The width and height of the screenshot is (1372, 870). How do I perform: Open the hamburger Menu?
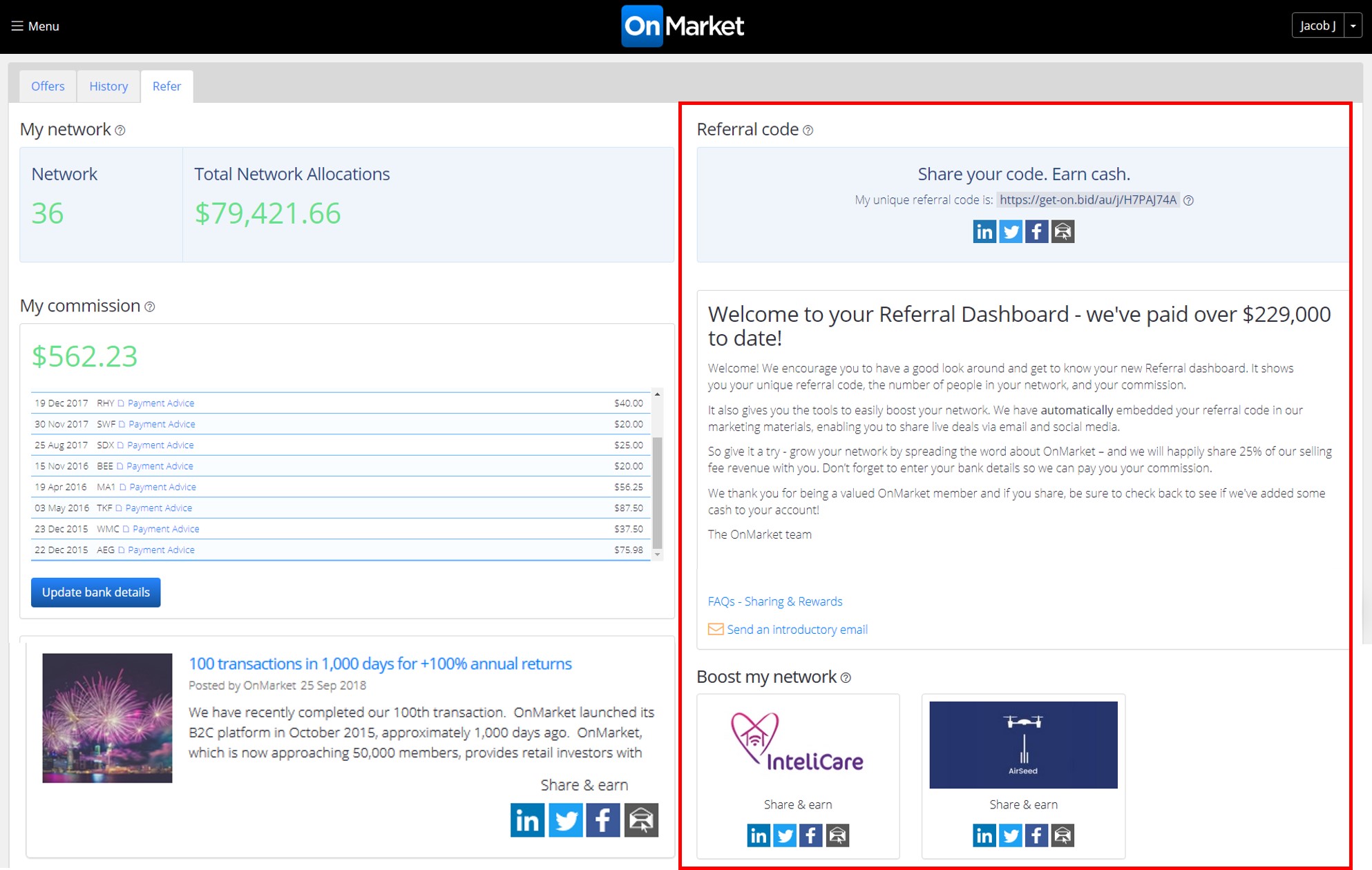(x=35, y=26)
